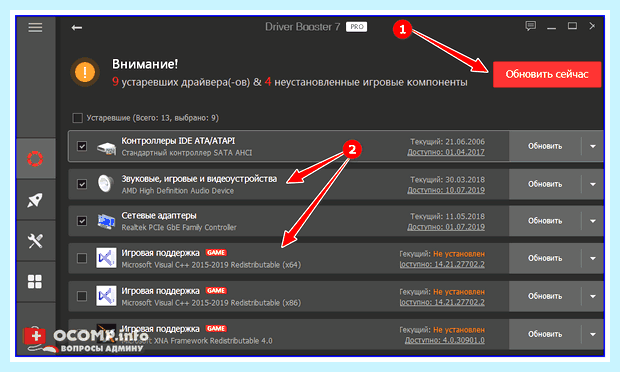Toggle the 'Устаревшие' select-all checkbox
This screenshot has height=372, width=620.
[78, 118]
